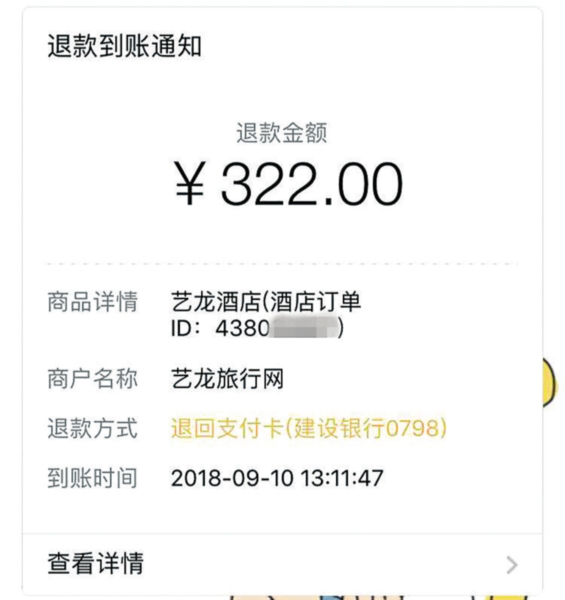Tap the 商户名称 field label

click(x=92, y=379)
